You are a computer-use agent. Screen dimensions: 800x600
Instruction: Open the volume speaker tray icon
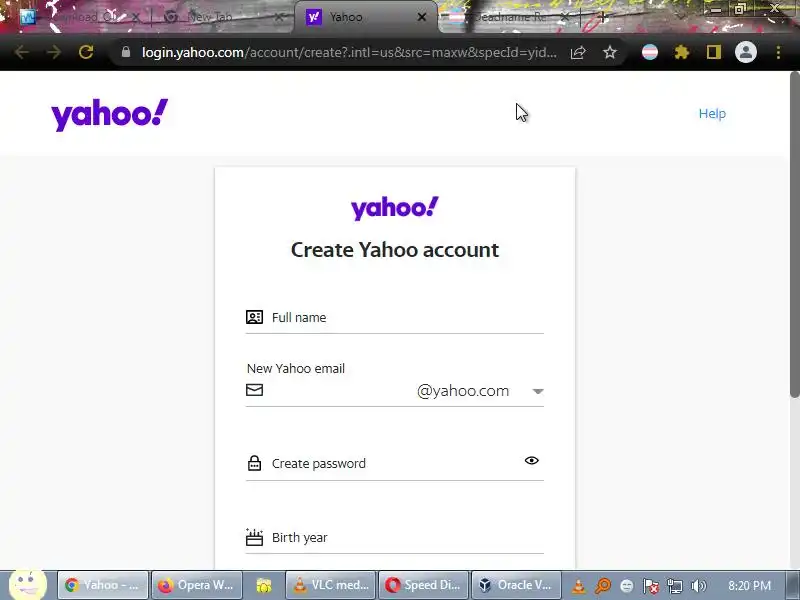698,586
